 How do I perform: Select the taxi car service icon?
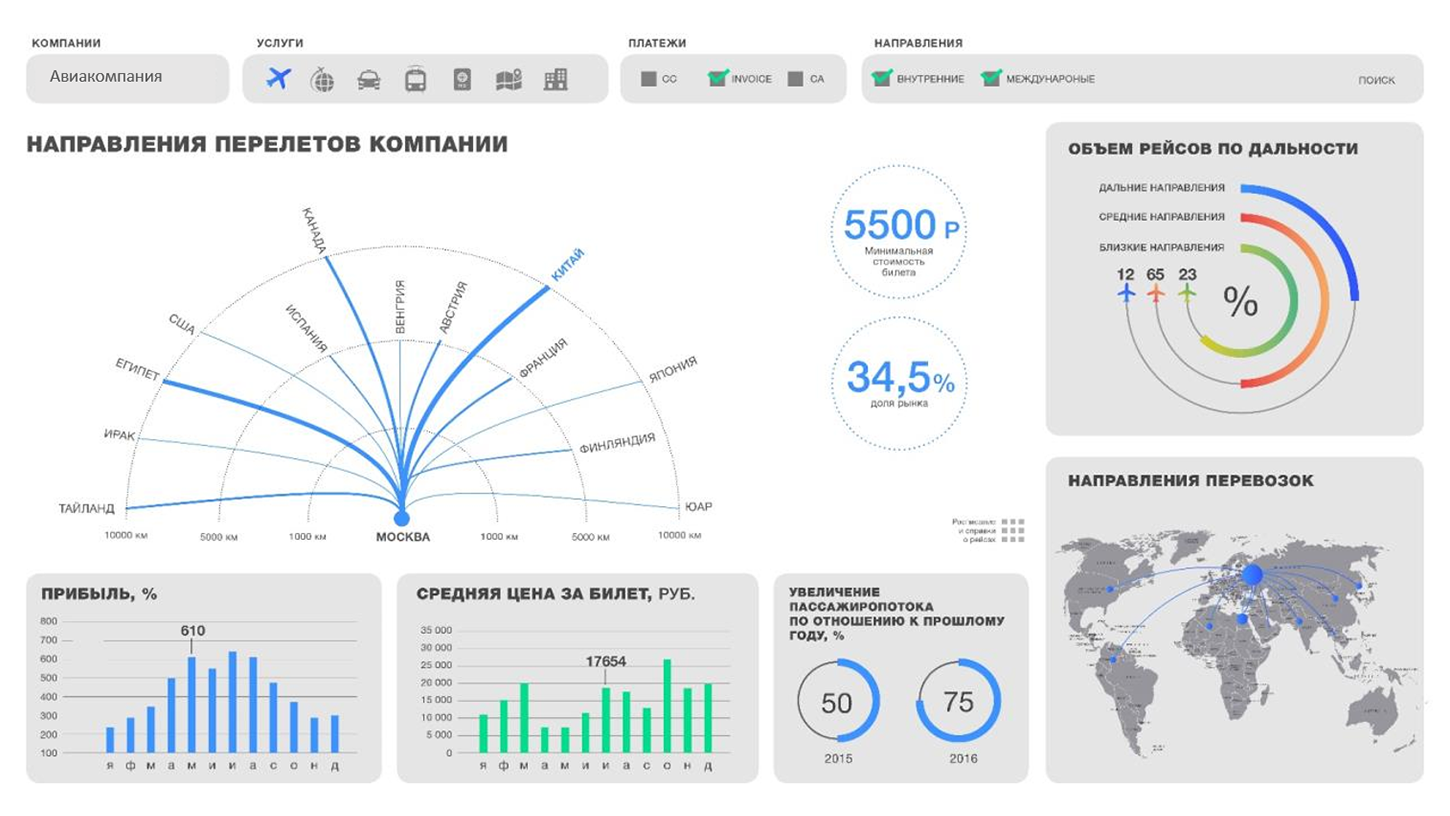369,80
